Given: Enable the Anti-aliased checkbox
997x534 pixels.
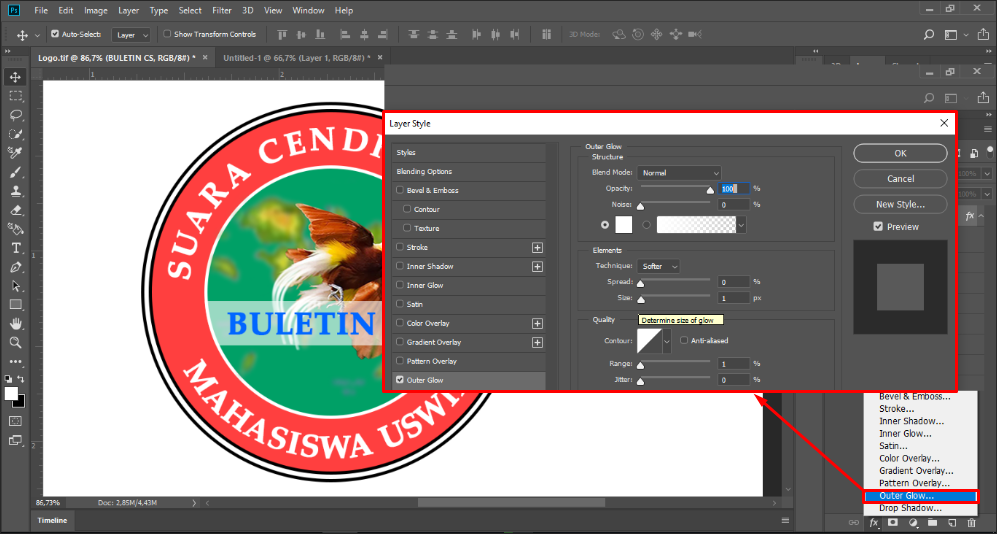Looking at the screenshot, I should 684,341.
